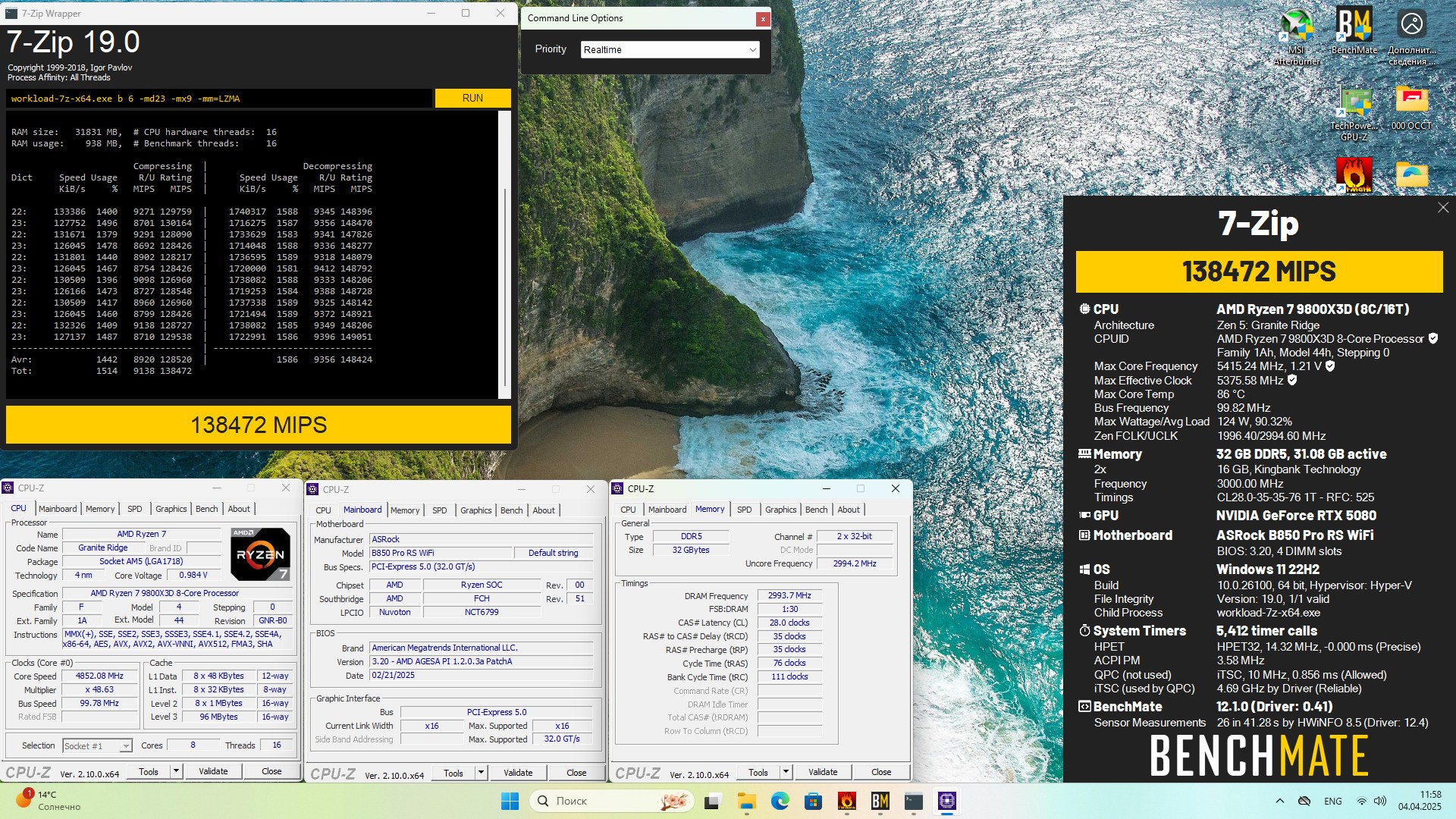Click the Memory section icon in BenchMate panel

pos(1084,453)
